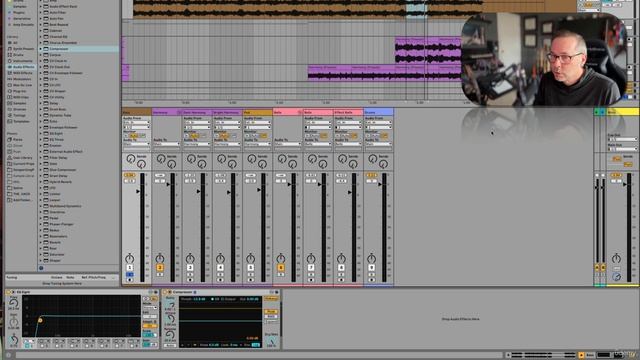
Task: Click master track volume fader handle
Action: point(624,184)
